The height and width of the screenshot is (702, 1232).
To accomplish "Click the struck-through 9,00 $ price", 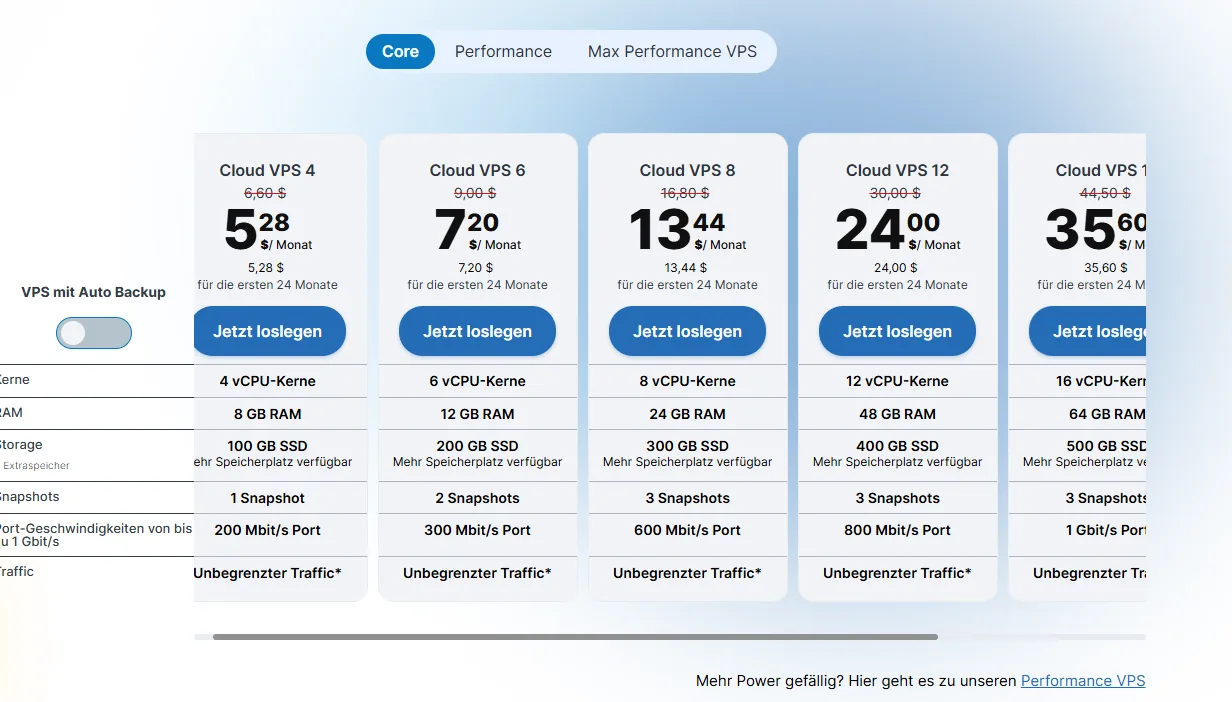I will (x=476, y=193).
